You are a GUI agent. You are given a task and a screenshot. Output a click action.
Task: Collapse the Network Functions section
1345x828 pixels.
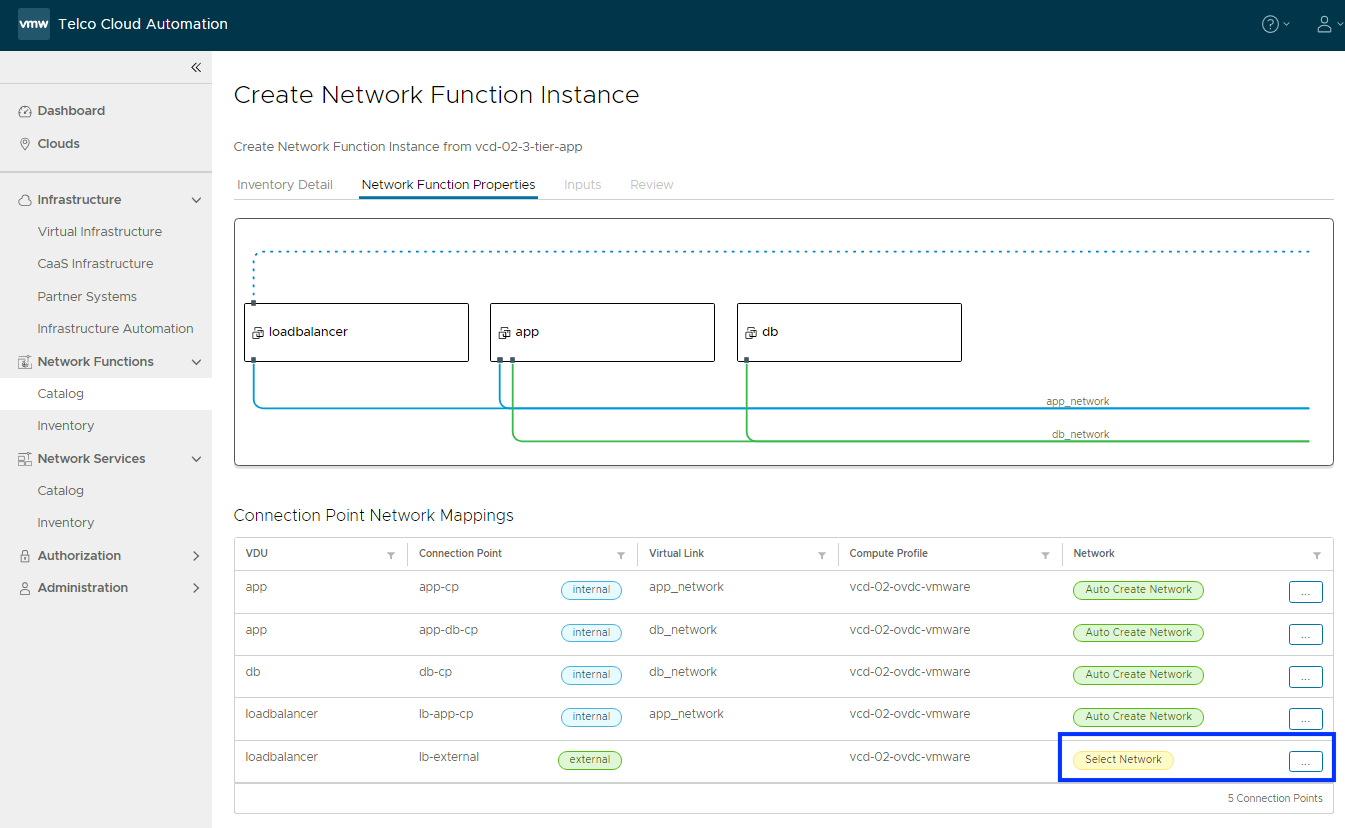point(196,362)
